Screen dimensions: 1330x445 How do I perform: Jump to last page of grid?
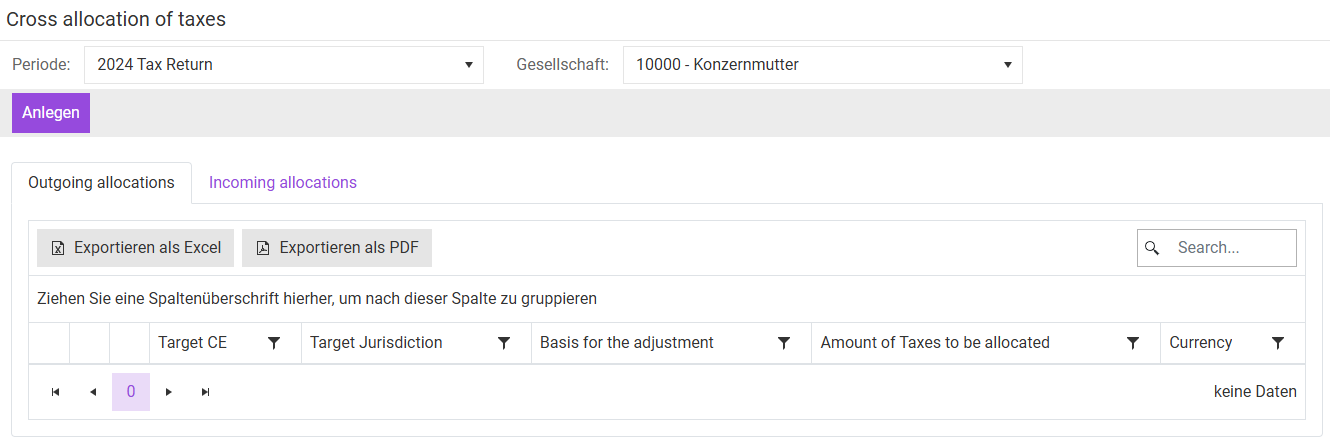point(206,392)
